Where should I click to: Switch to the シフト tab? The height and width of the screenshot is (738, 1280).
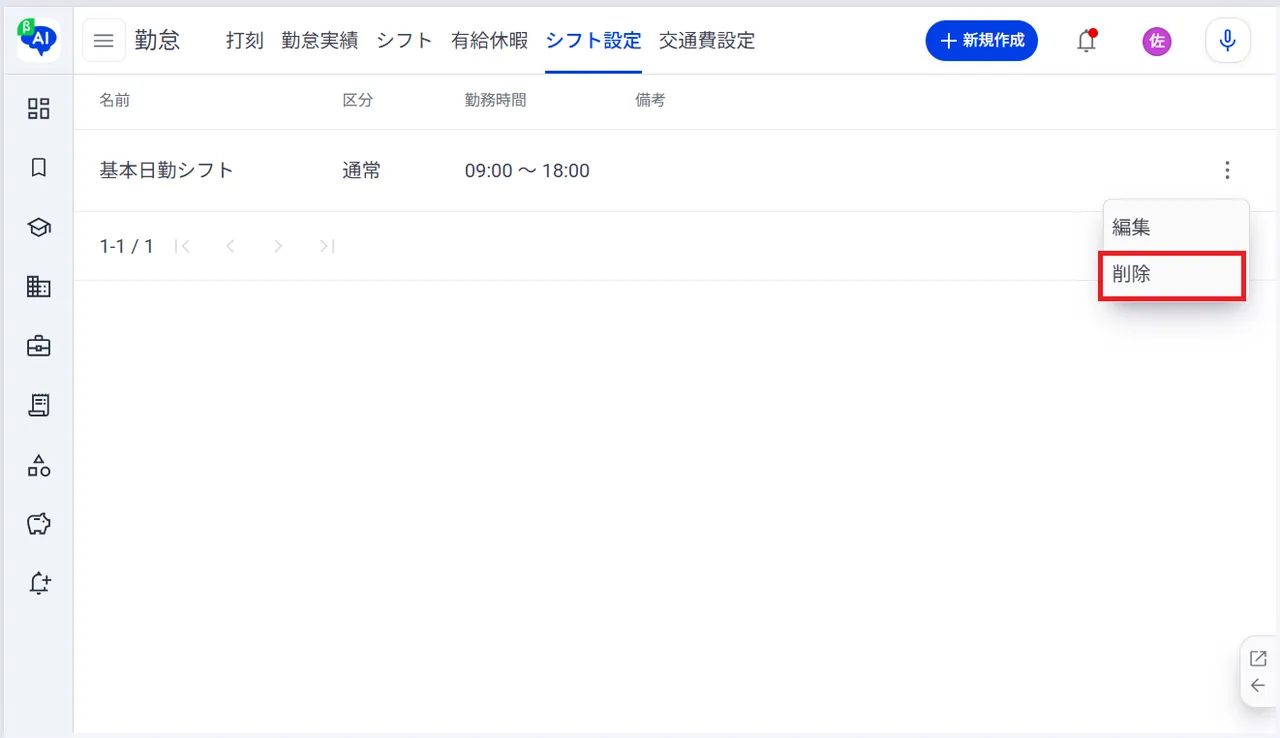pyautogui.click(x=404, y=41)
